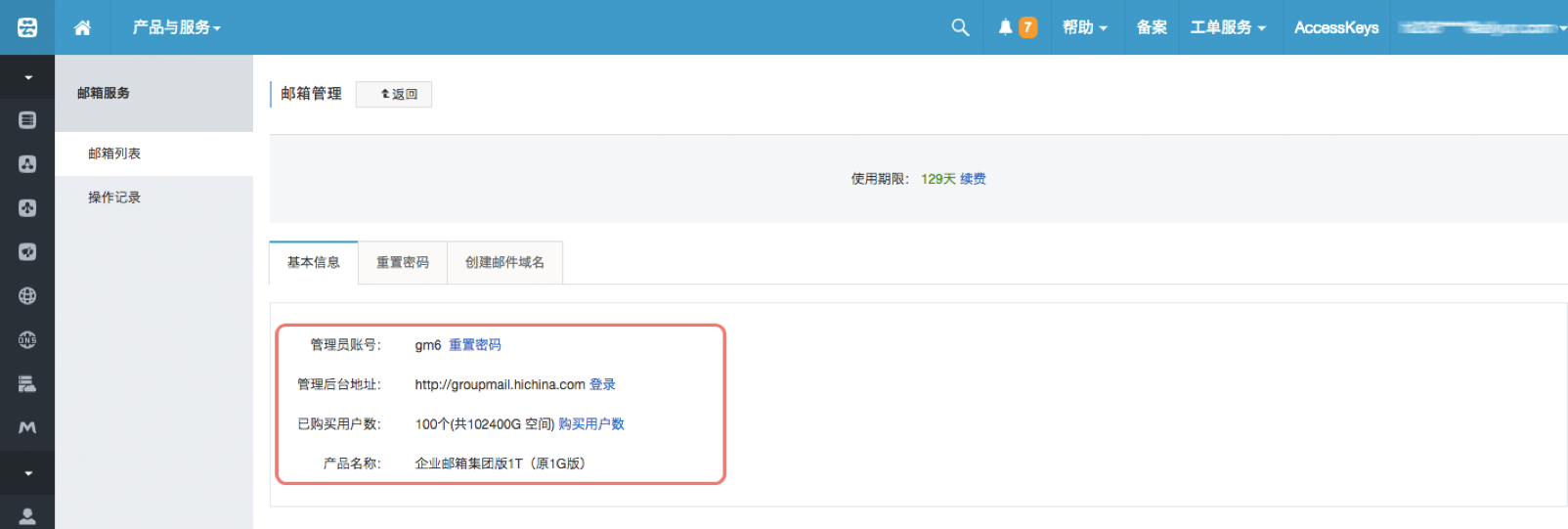Open the search magnifier icon
1568x529 pixels.
pos(960,27)
